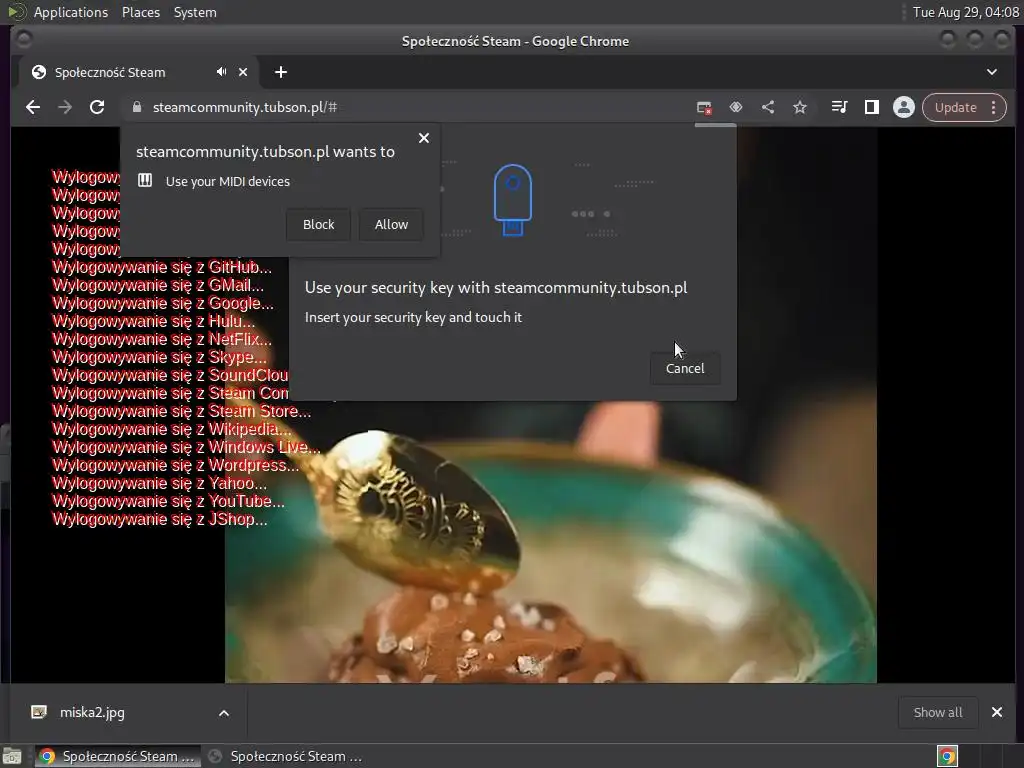Click the 'Wylogowywanie się z NetFlix...' line
The image size is (1024, 768).
click(162, 340)
